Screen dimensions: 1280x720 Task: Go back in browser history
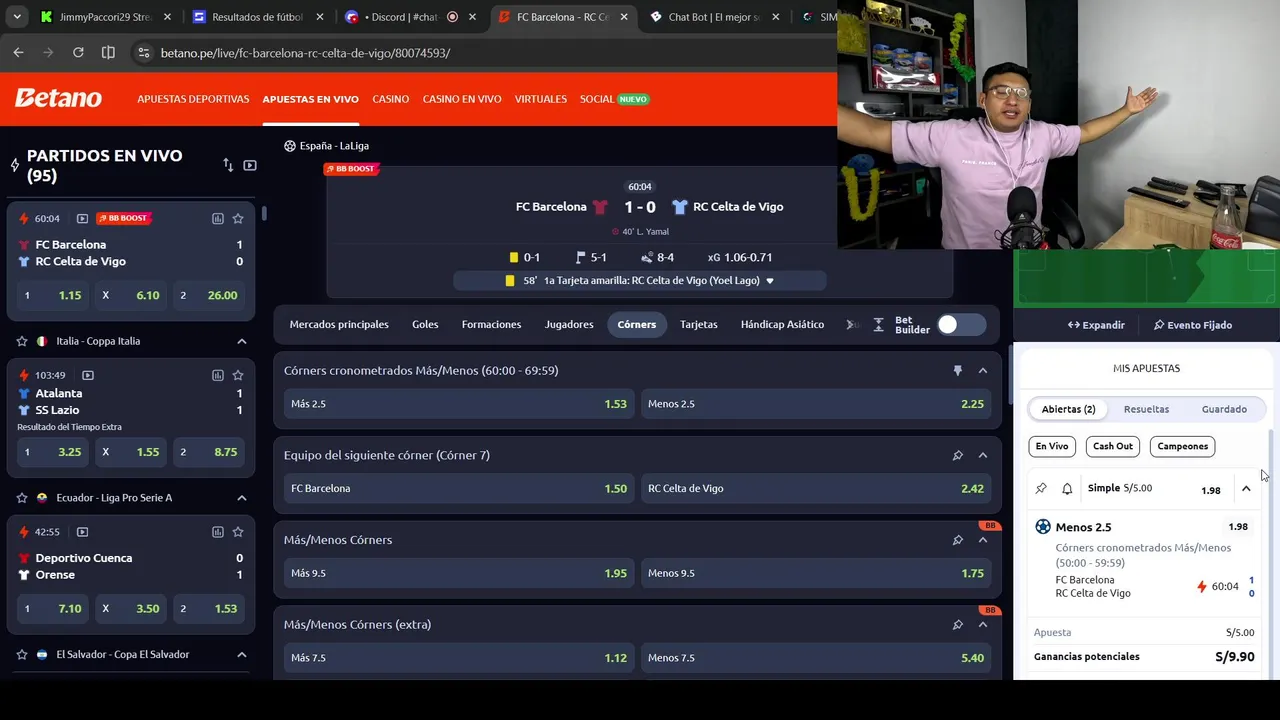[18, 53]
